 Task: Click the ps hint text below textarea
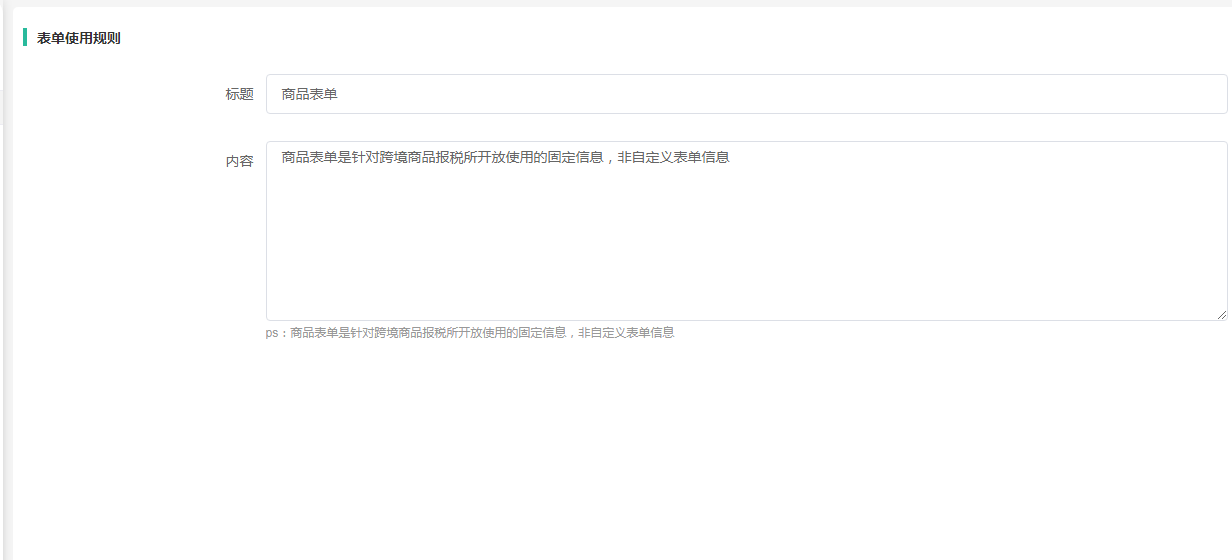coord(470,333)
